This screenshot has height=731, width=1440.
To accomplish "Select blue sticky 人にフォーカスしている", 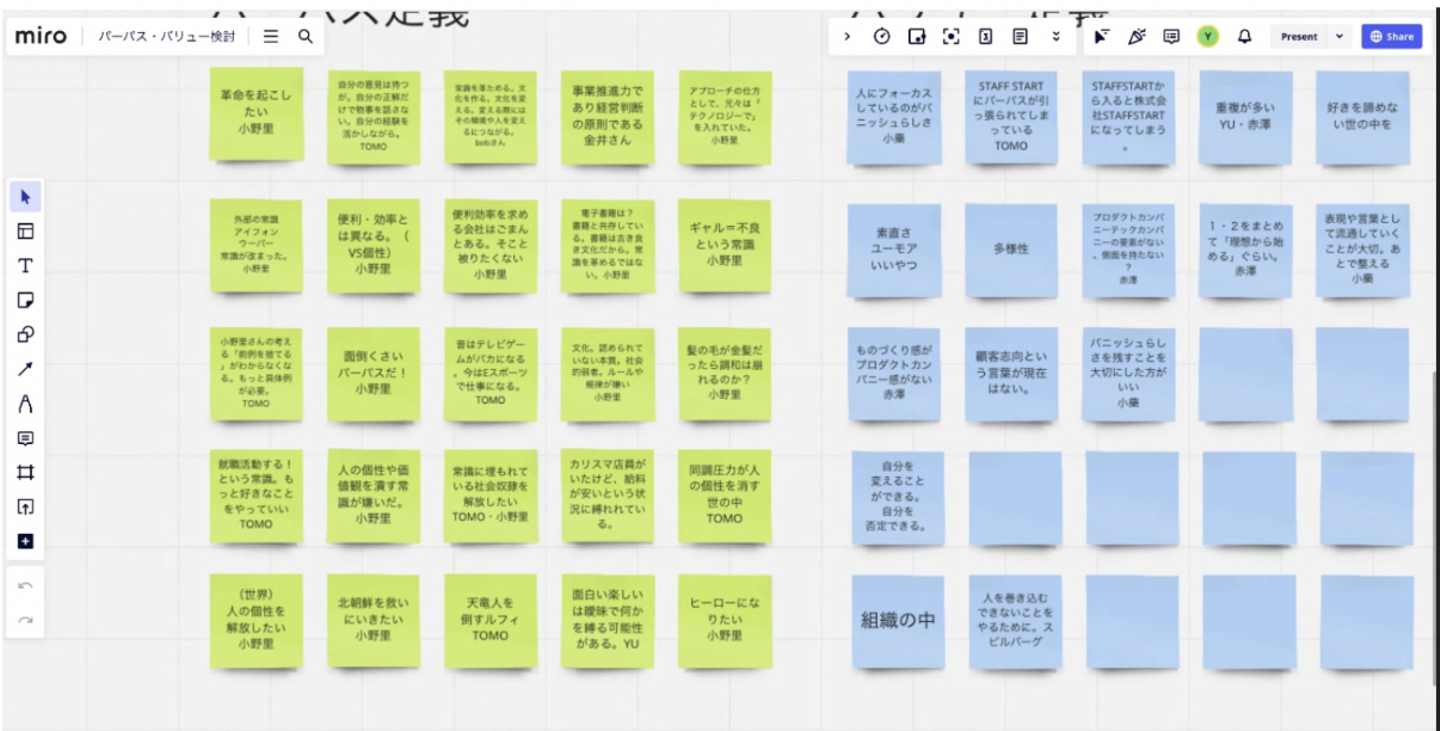I will click(x=894, y=117).
